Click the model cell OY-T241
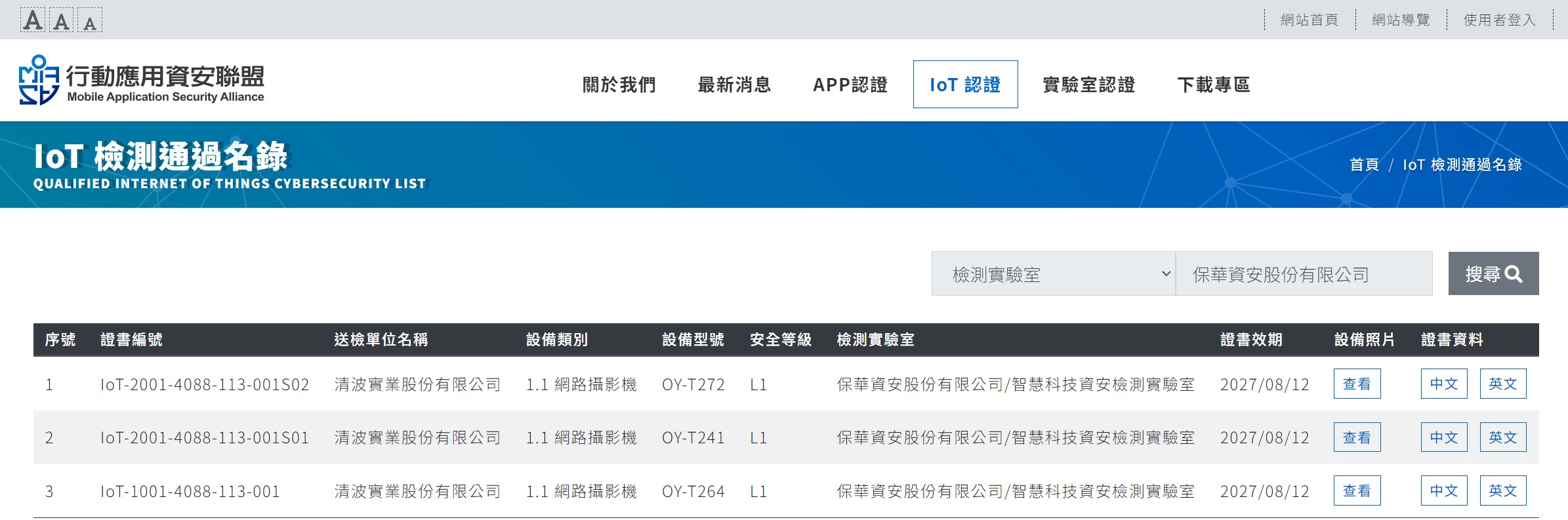1568x520 pixels. tap(693, 438)
